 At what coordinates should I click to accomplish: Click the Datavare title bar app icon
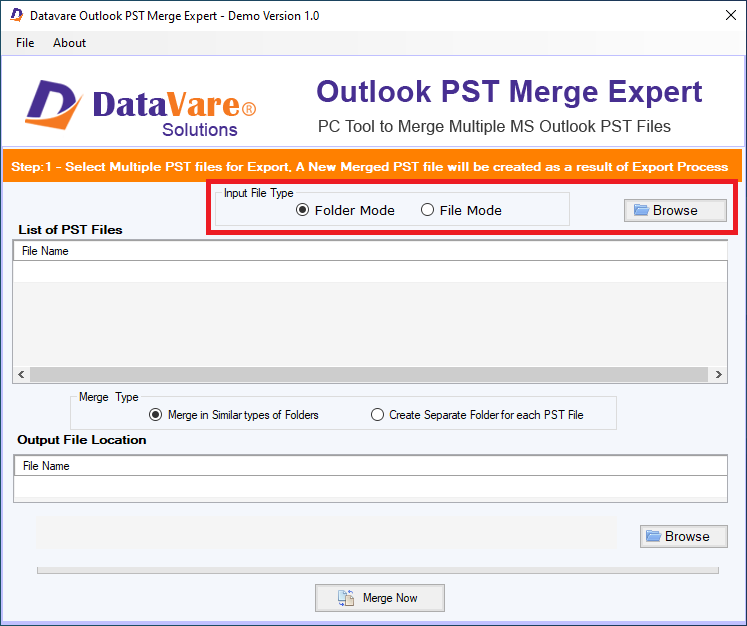pyautogui.click(x=17, y=15)
